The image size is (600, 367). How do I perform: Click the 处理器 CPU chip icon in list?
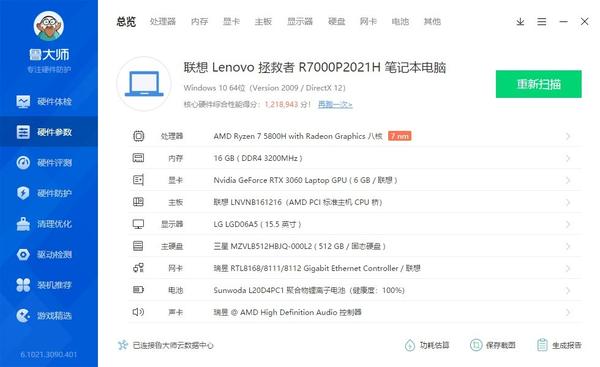[139, 136]
